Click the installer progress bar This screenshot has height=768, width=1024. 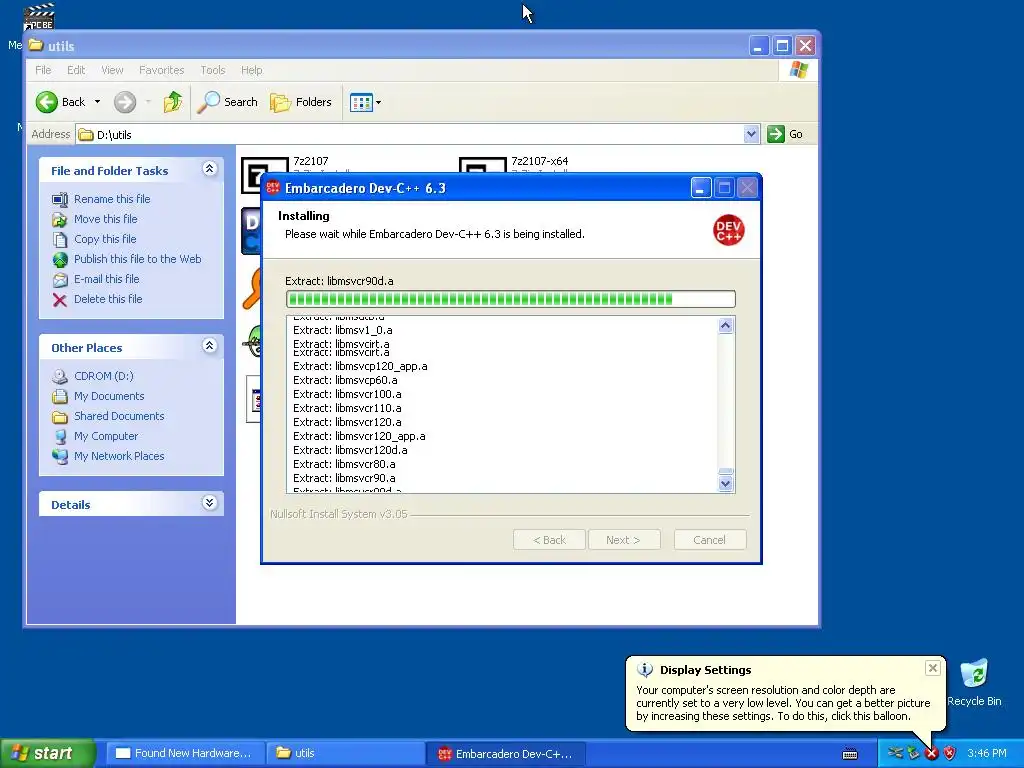pos(511,299)
